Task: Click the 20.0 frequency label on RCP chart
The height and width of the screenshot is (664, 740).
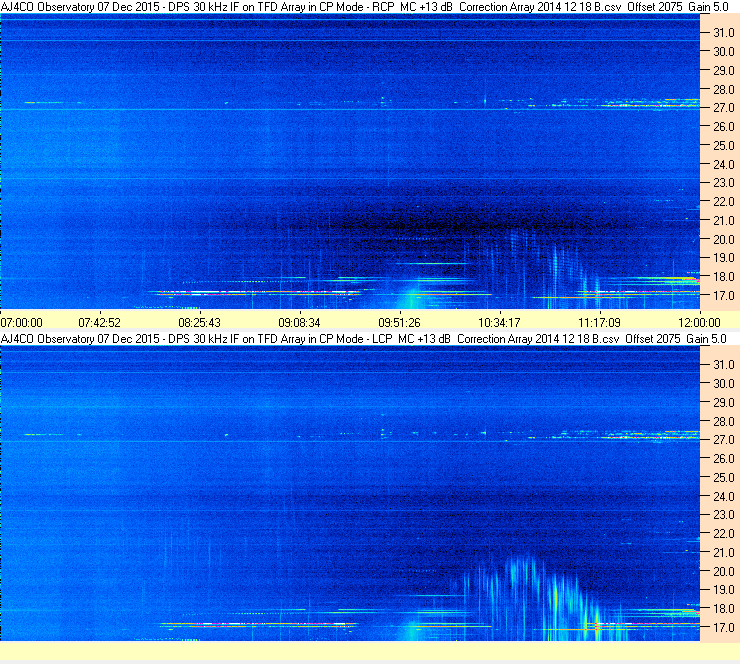Action: [723, 240]
